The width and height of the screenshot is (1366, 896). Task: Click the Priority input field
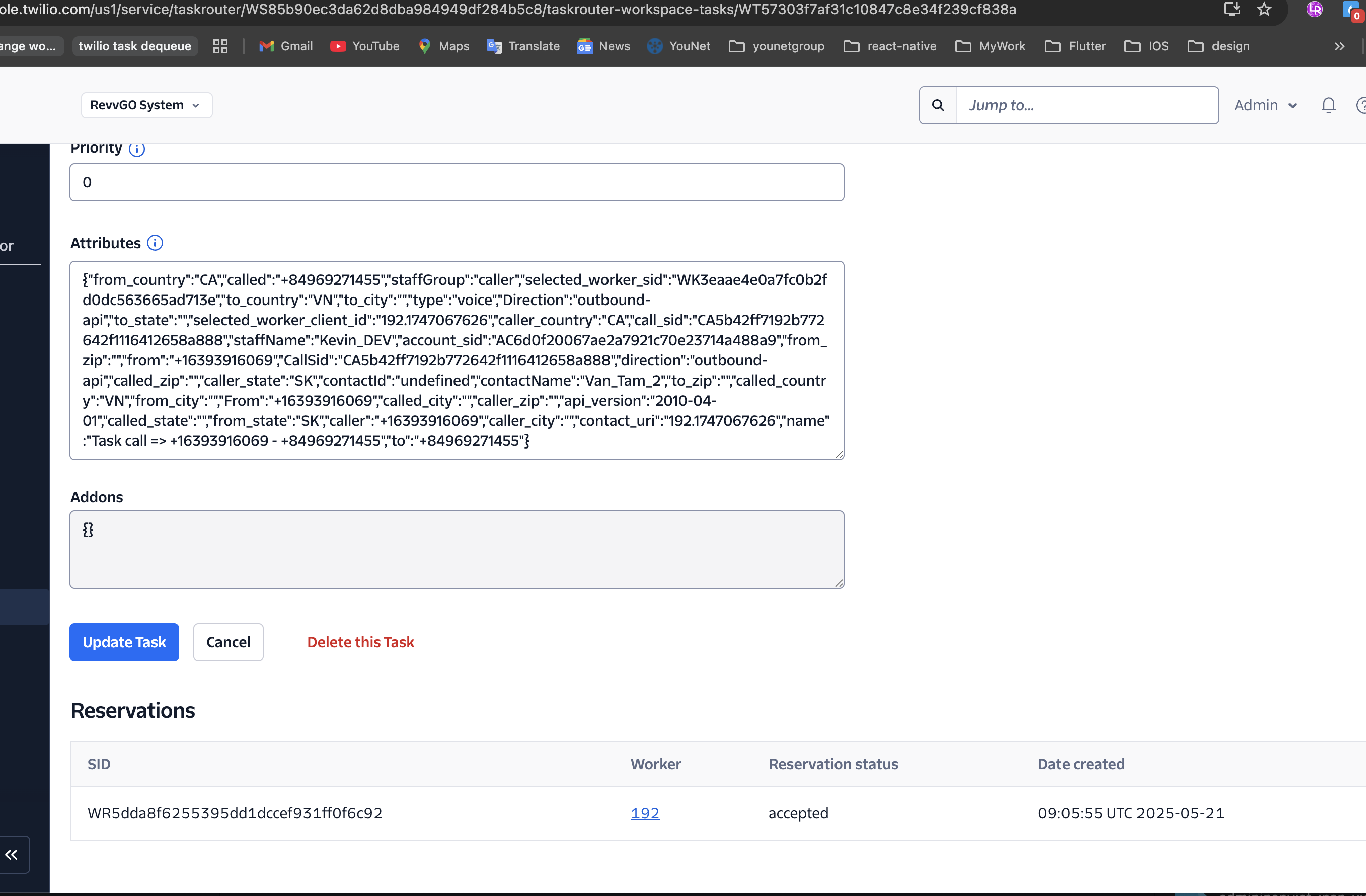coord(457,183)
